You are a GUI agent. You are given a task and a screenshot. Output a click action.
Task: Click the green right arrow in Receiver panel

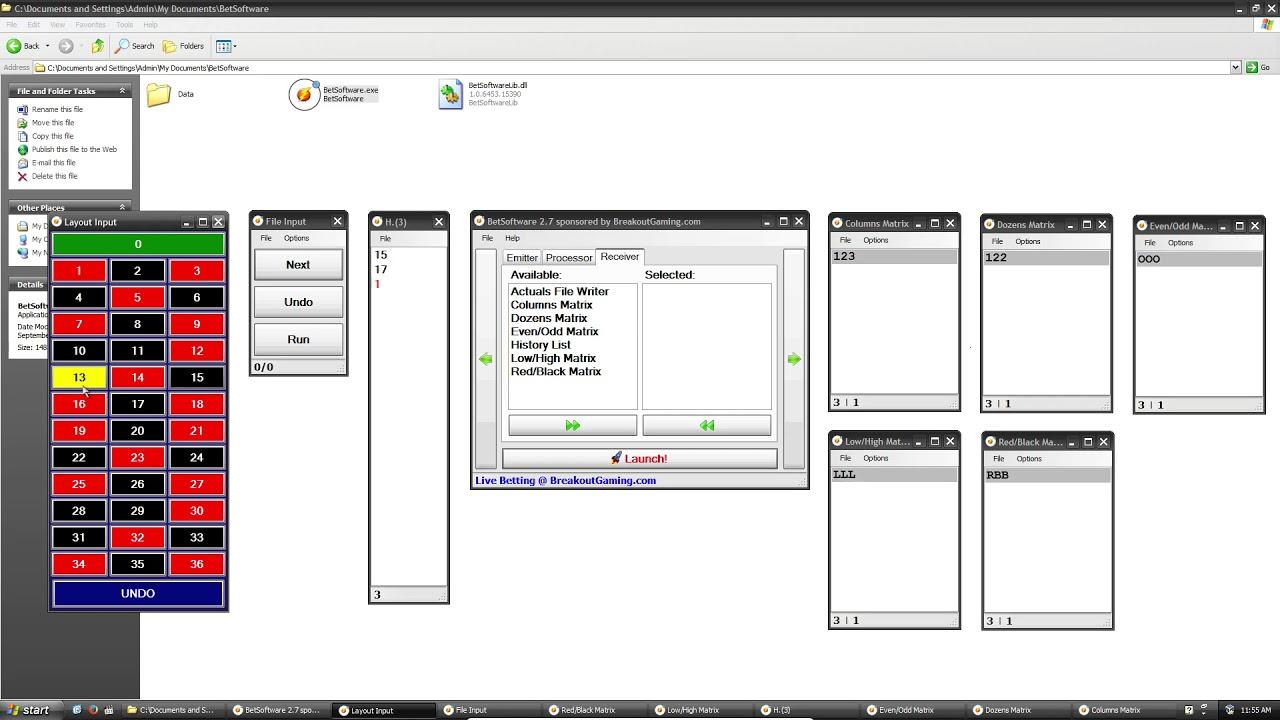point(793,359)
